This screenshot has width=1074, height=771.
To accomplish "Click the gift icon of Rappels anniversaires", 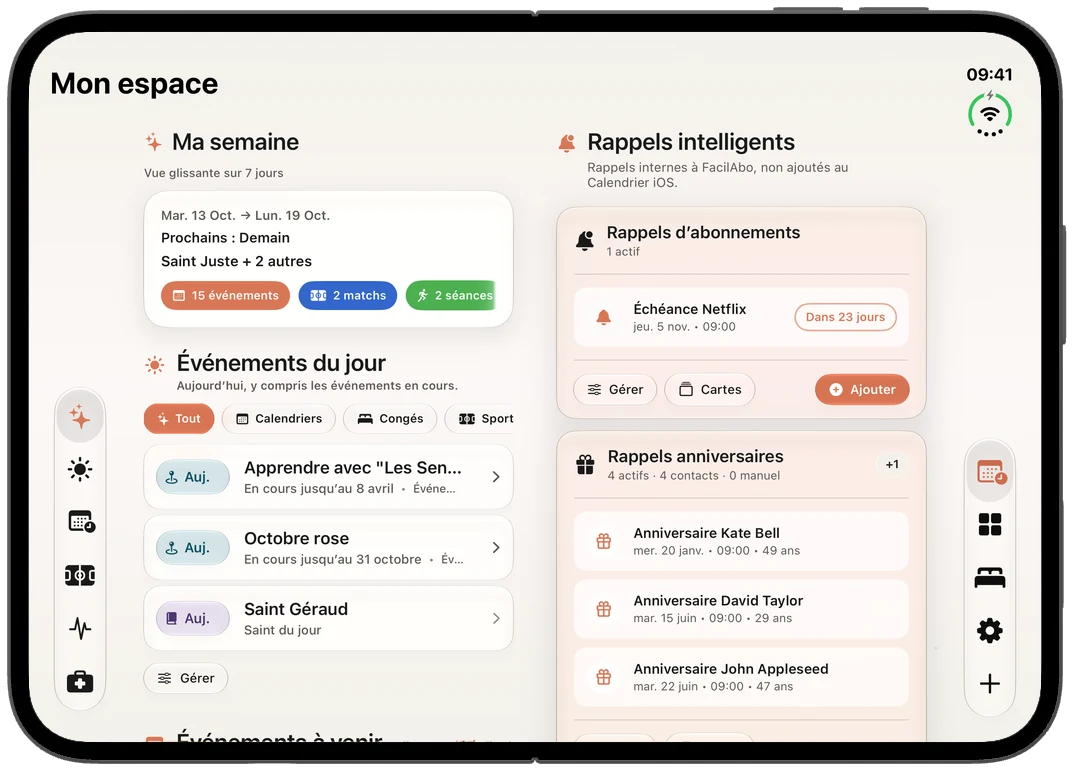I will 585,465.
